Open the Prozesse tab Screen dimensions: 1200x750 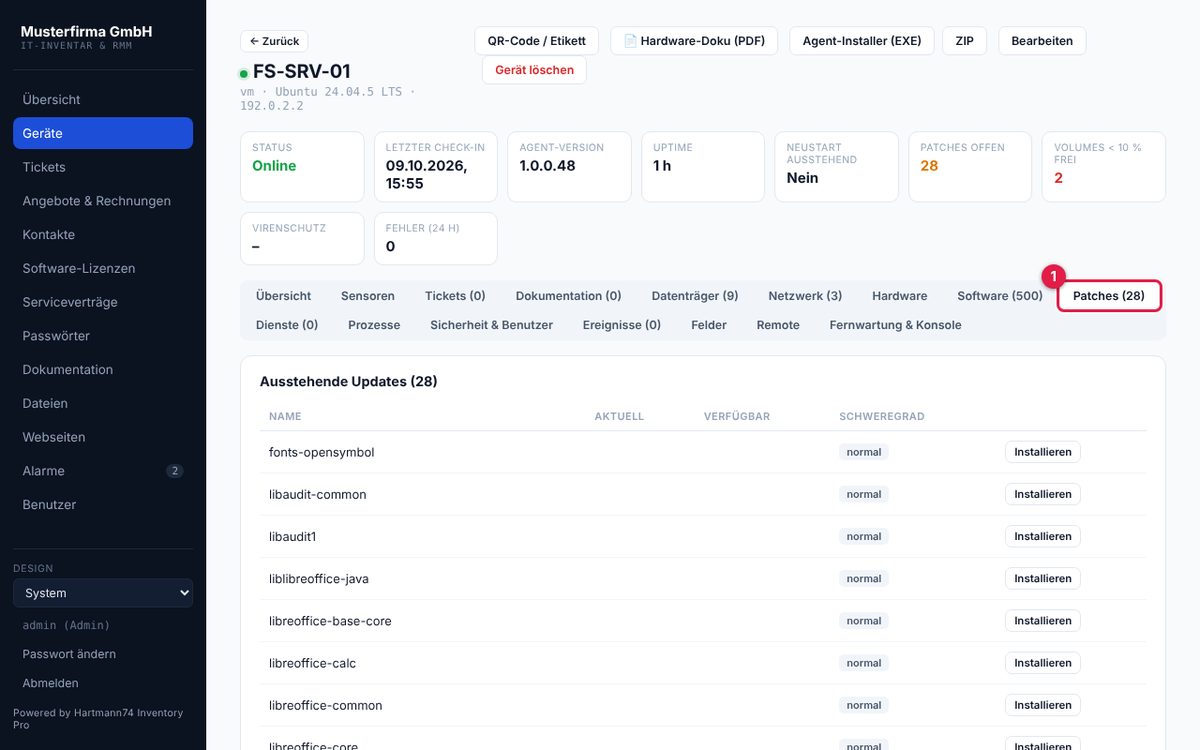point(374,325)
